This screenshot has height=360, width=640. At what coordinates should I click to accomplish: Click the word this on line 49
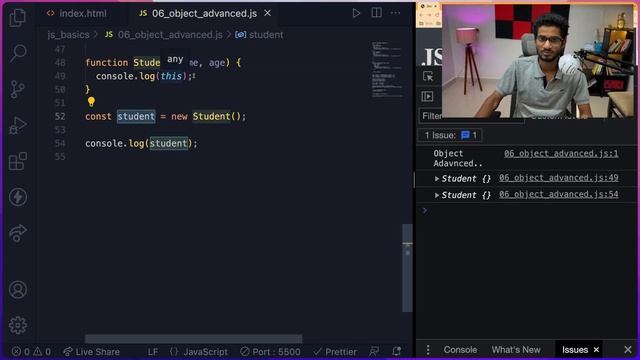click(x=171, y=76)
